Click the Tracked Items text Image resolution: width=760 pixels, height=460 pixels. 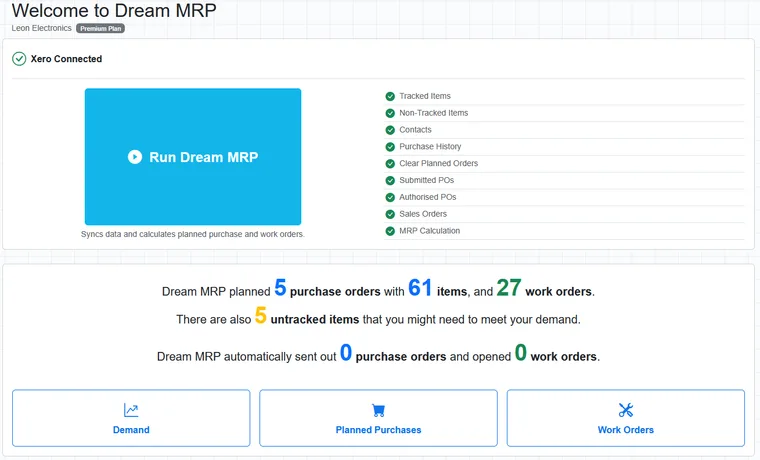click(x=425, y=96)
